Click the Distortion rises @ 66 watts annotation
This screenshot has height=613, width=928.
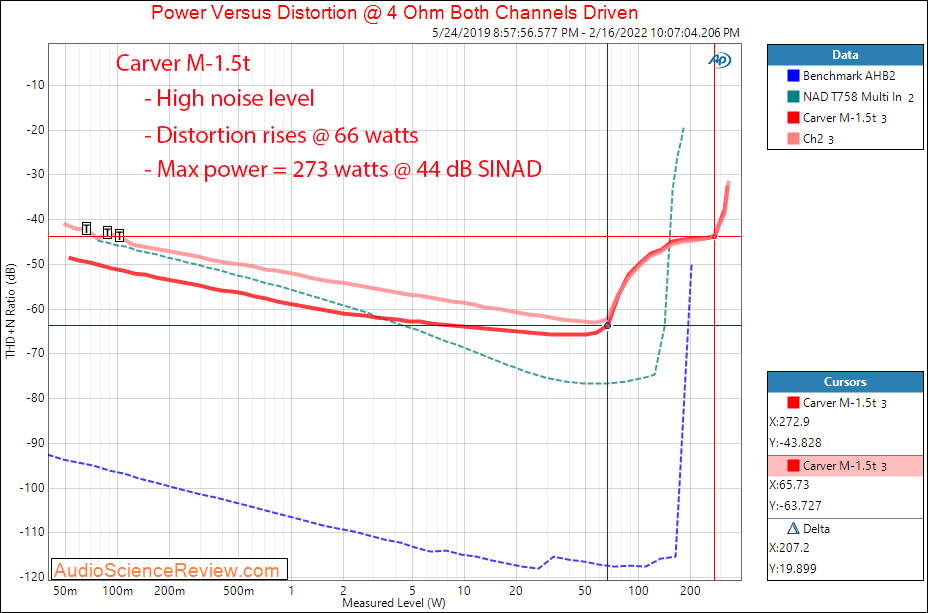[282, 135]
